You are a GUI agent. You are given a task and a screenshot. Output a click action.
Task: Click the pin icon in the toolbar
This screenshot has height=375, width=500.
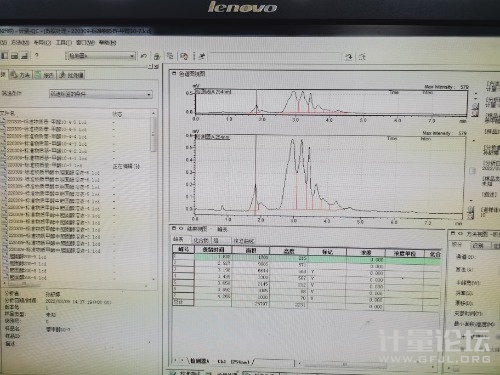pos(201,56)
